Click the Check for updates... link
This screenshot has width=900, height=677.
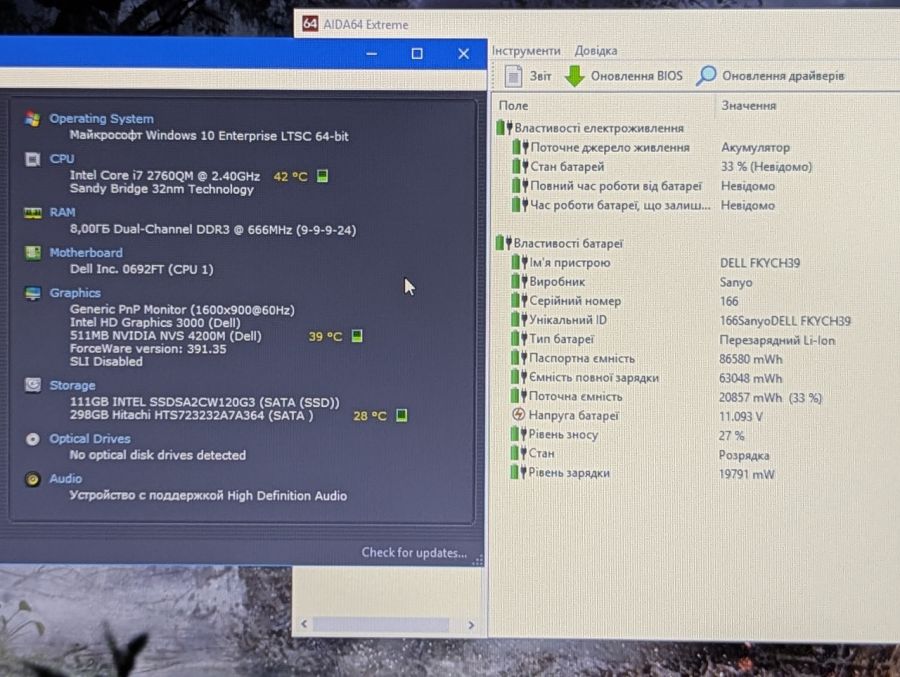click(x=414, y=552)
